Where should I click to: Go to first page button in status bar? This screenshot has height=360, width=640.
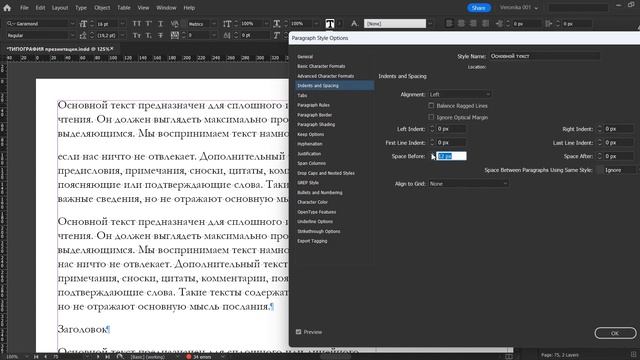pyautogui.click(x=36, y=356)
